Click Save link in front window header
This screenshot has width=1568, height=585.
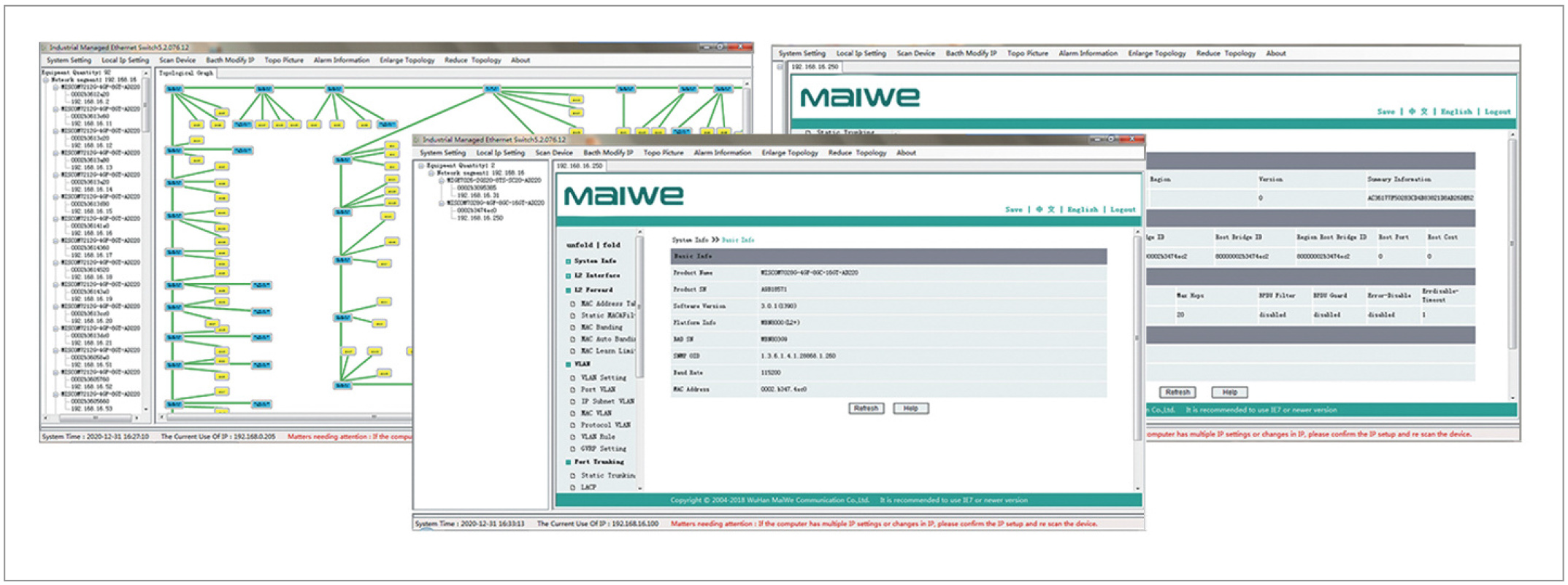pos(1013,210)
